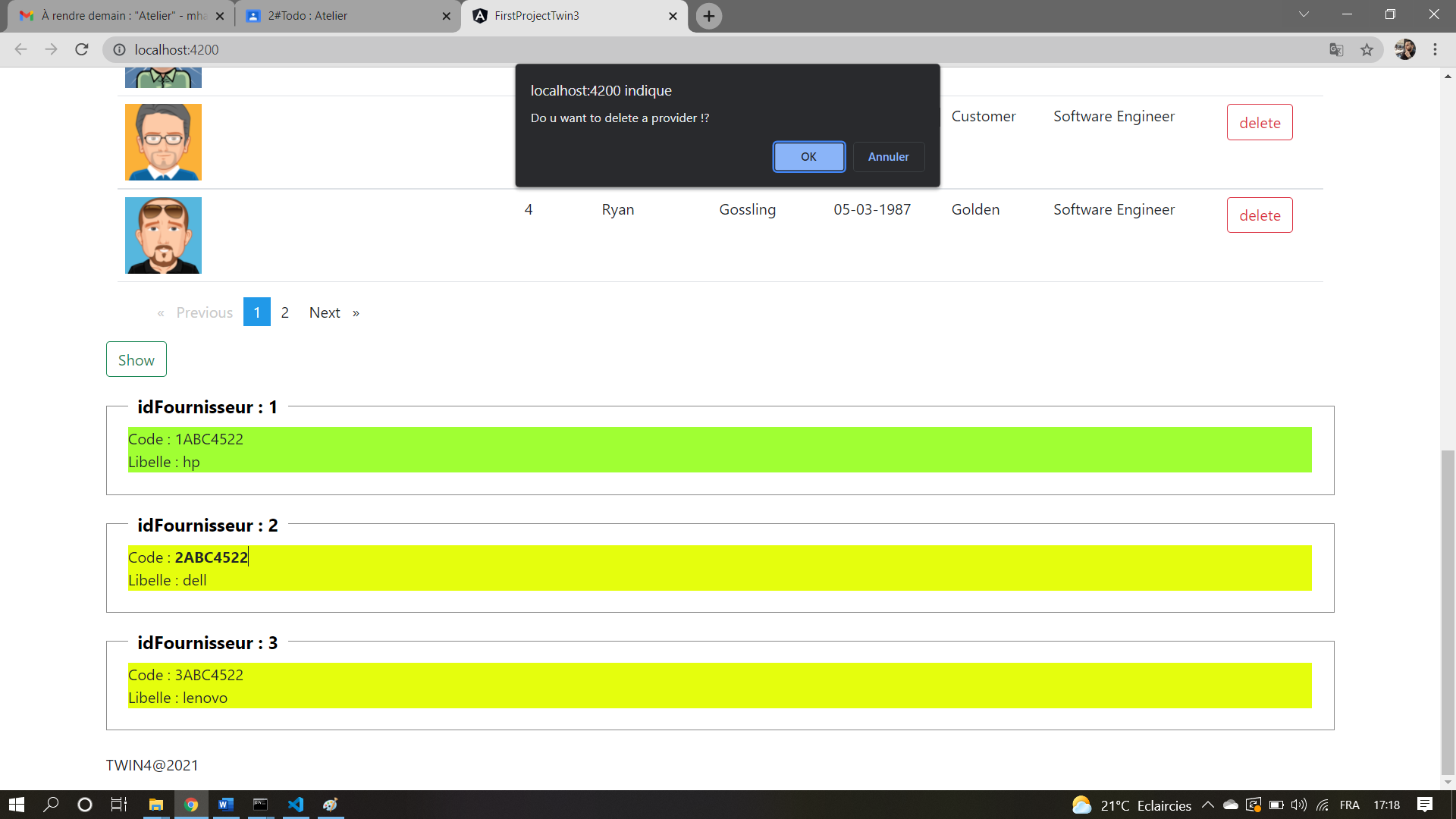Open the FRA language selector
The height and width of the screenshot is (819, 1456).
(x=1351, y=805)
